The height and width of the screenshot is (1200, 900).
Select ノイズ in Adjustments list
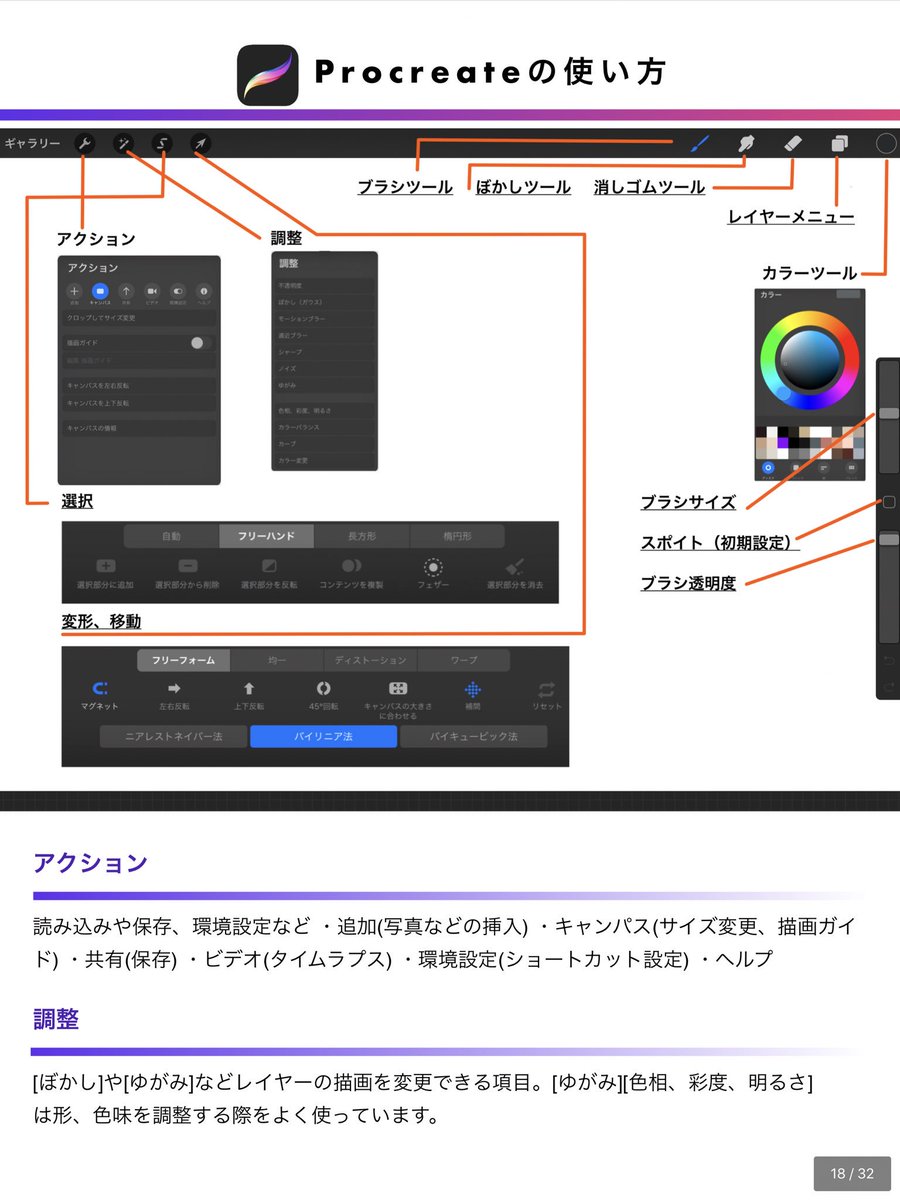point(325,368)
